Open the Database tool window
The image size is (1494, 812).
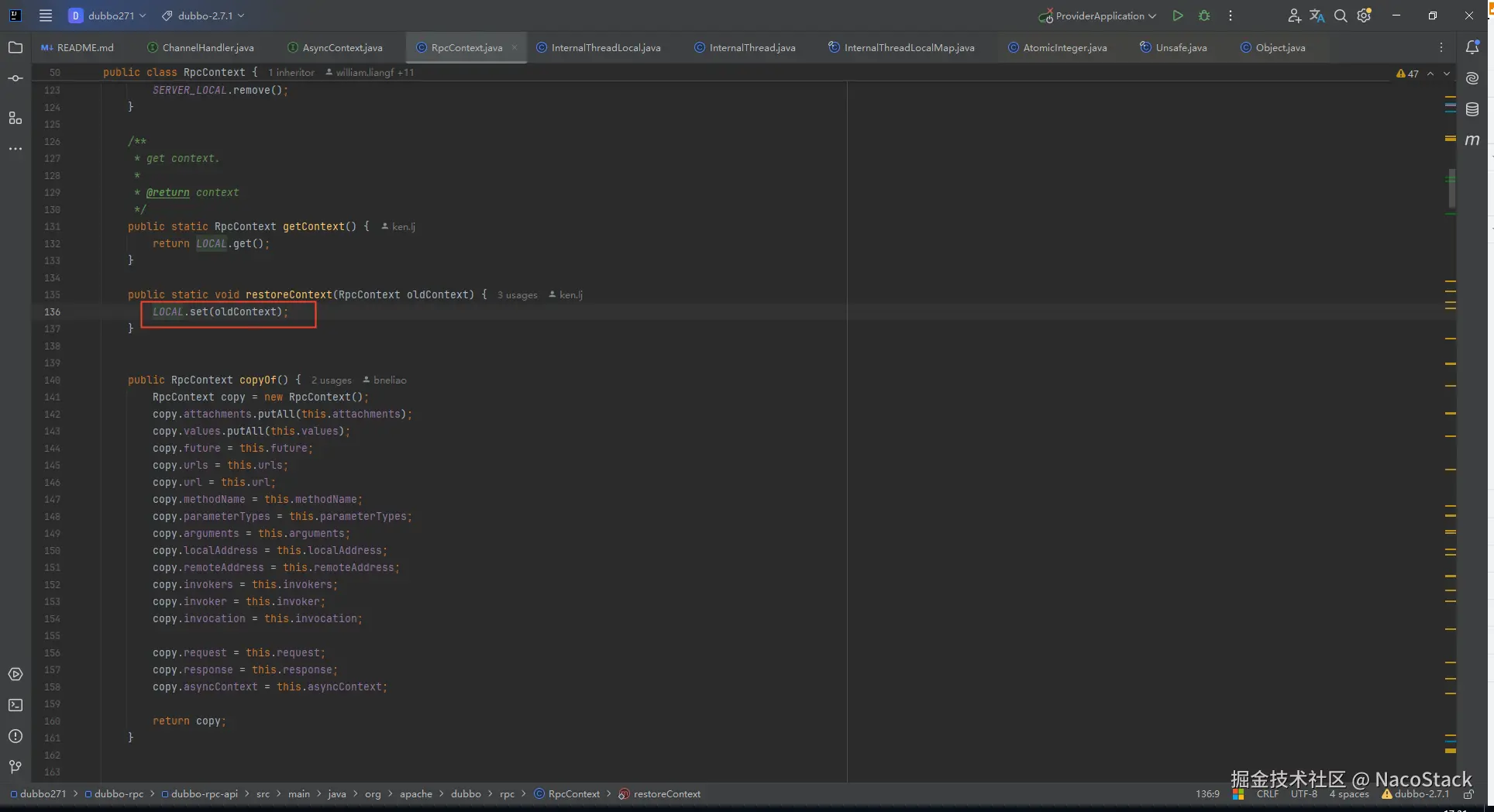tap(1472, 109)
